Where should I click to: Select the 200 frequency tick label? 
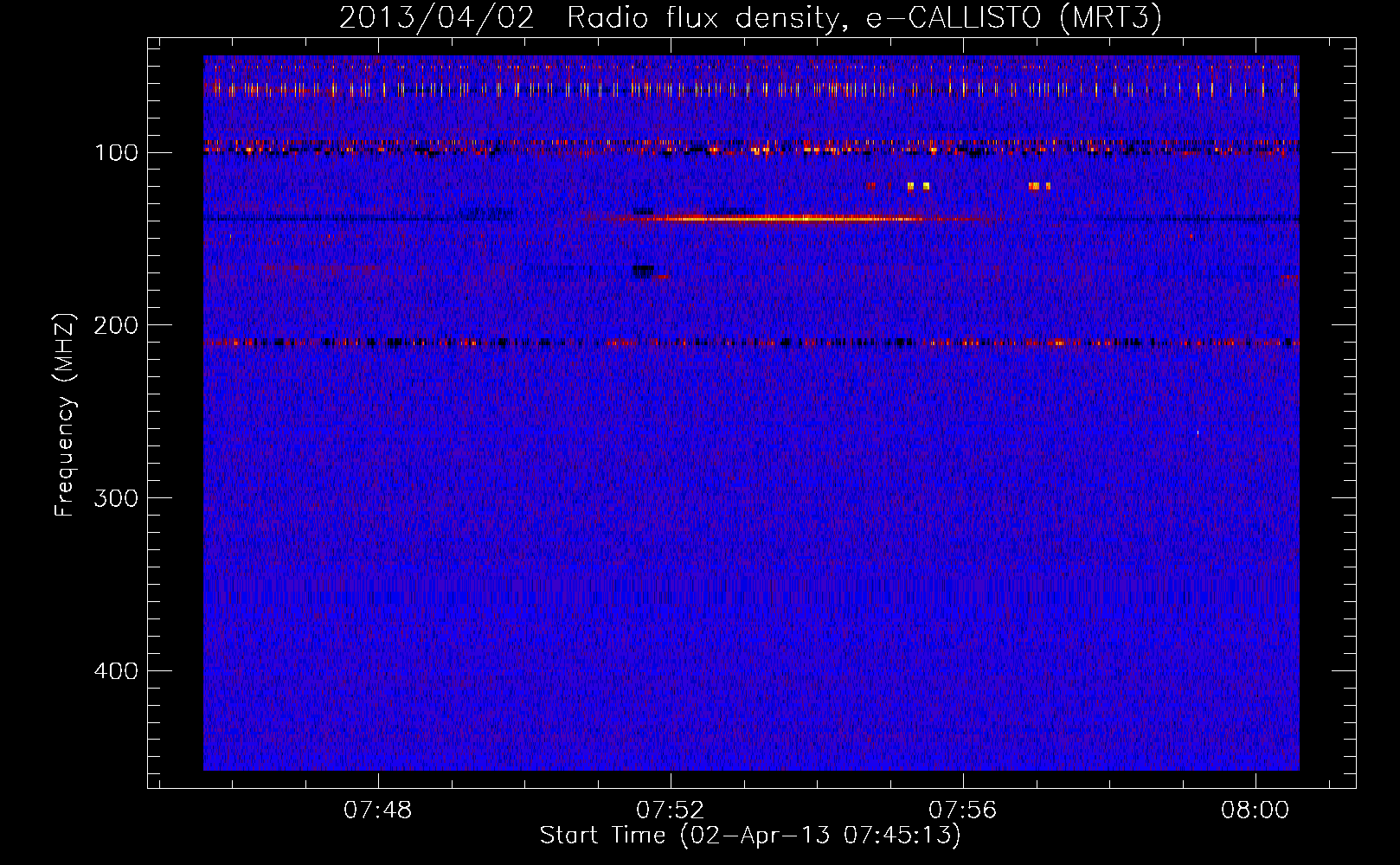tap(116, 325)
